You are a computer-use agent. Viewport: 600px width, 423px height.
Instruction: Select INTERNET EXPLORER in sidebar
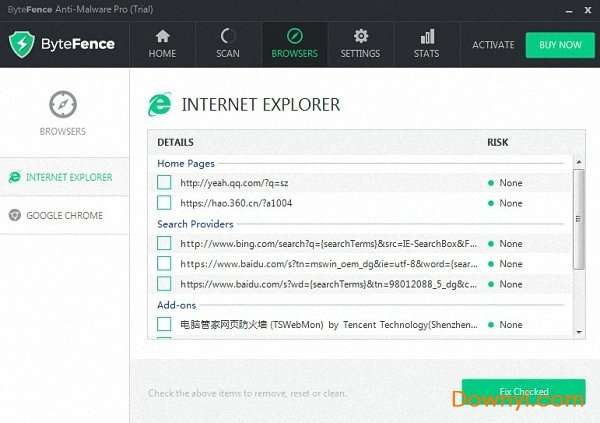64,177
